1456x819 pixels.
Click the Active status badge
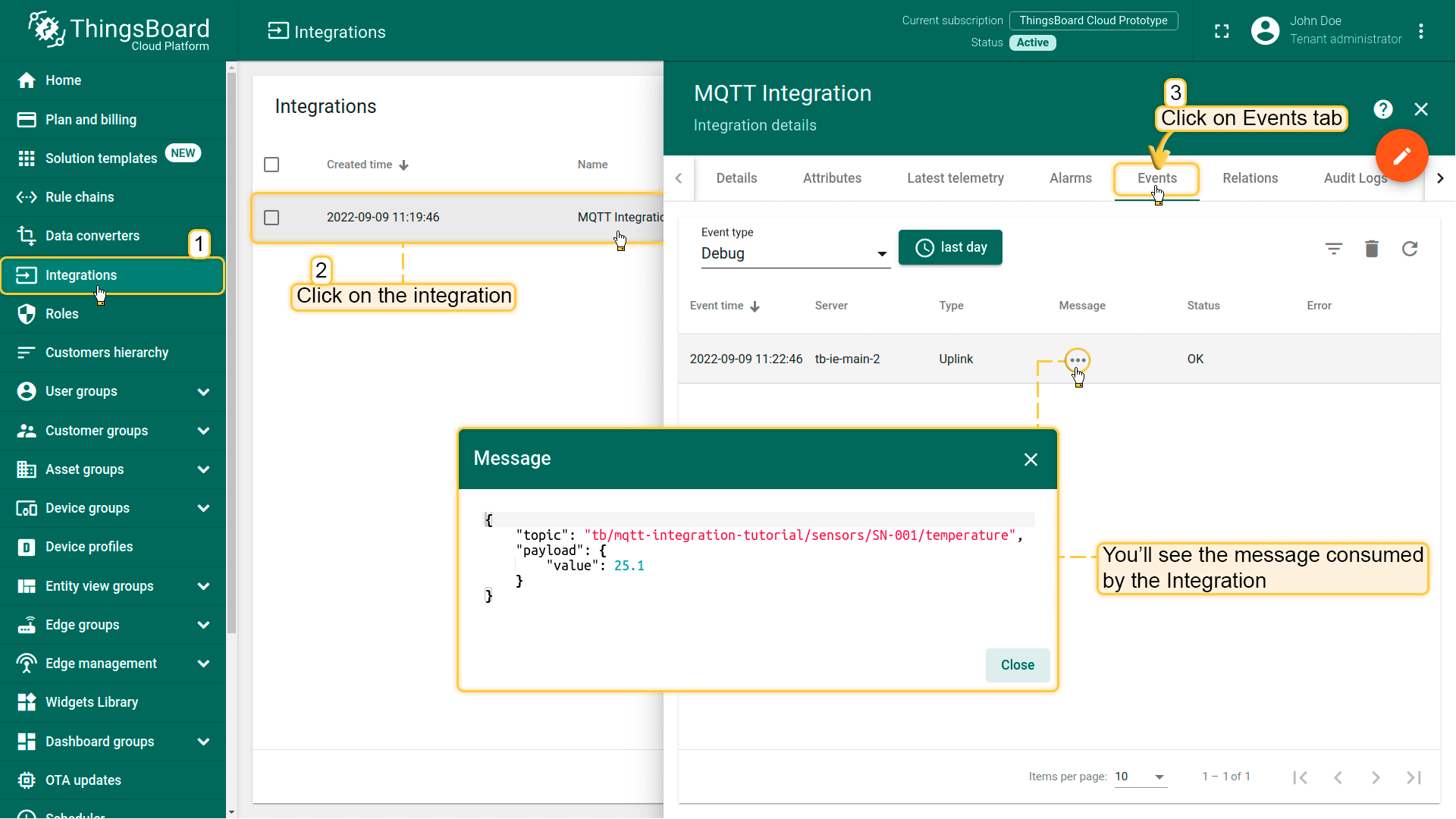tap(1032, 42)
